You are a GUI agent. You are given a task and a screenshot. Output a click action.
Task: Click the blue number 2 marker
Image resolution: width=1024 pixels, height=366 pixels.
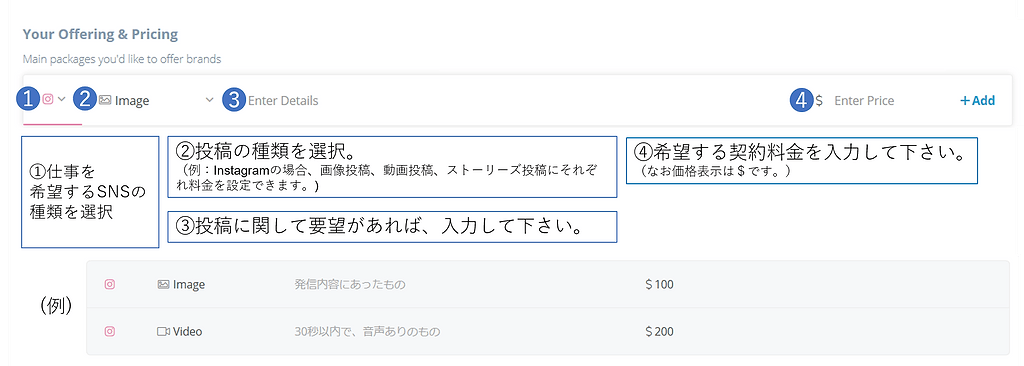click(x=85, y=99)
